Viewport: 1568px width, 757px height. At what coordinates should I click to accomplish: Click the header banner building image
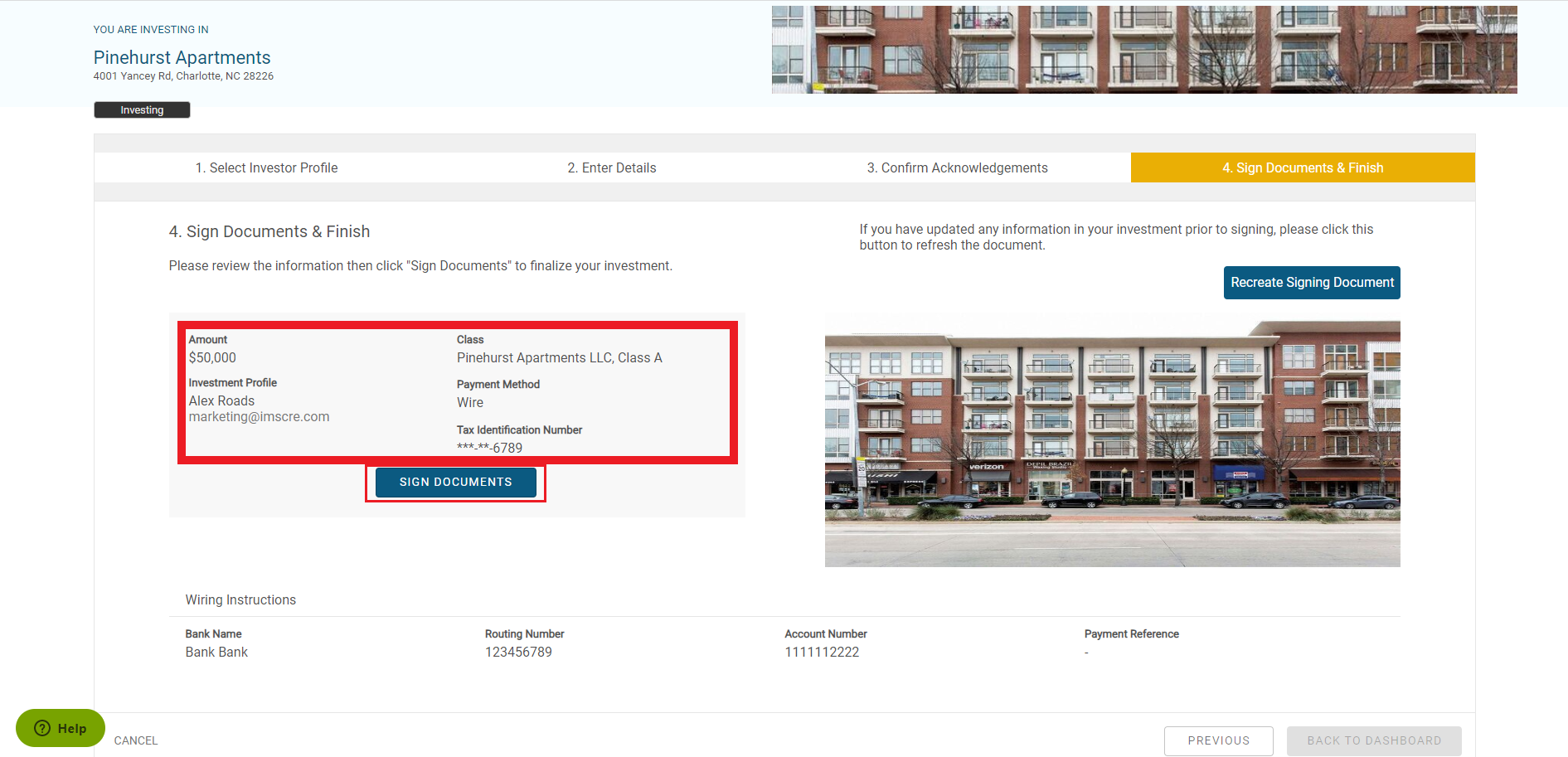point(1144,50)
